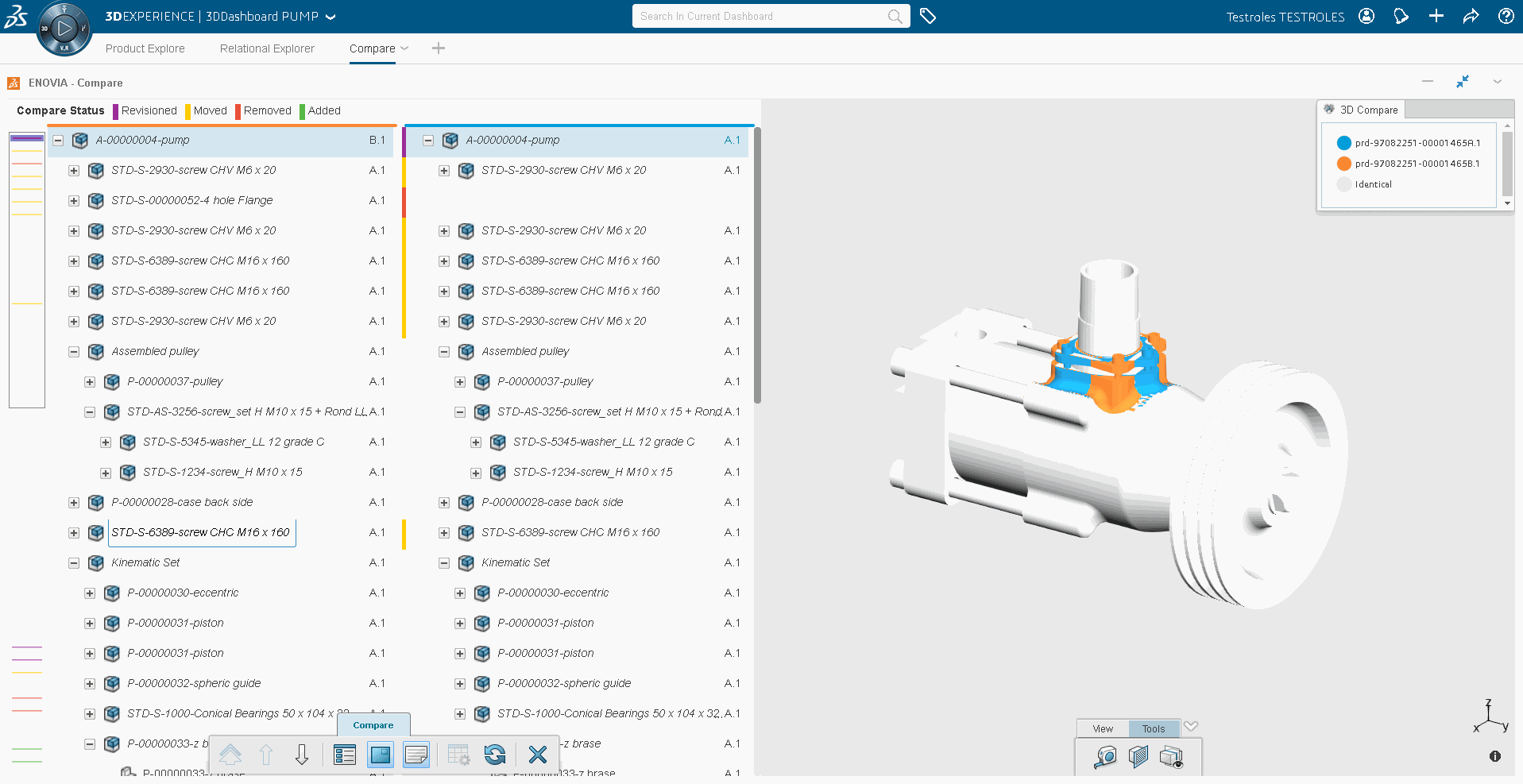This screenshot has width=1523, height=784.
Task: Collapse the right Kinematic Set node
Action: click(x=444, y=563)
